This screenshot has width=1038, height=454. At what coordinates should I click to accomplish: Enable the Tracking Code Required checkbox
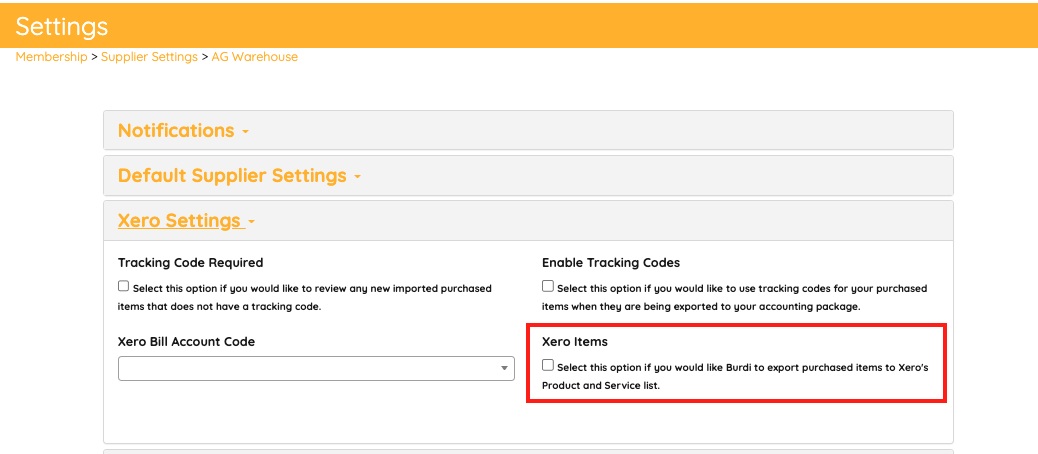coord(124,287)
